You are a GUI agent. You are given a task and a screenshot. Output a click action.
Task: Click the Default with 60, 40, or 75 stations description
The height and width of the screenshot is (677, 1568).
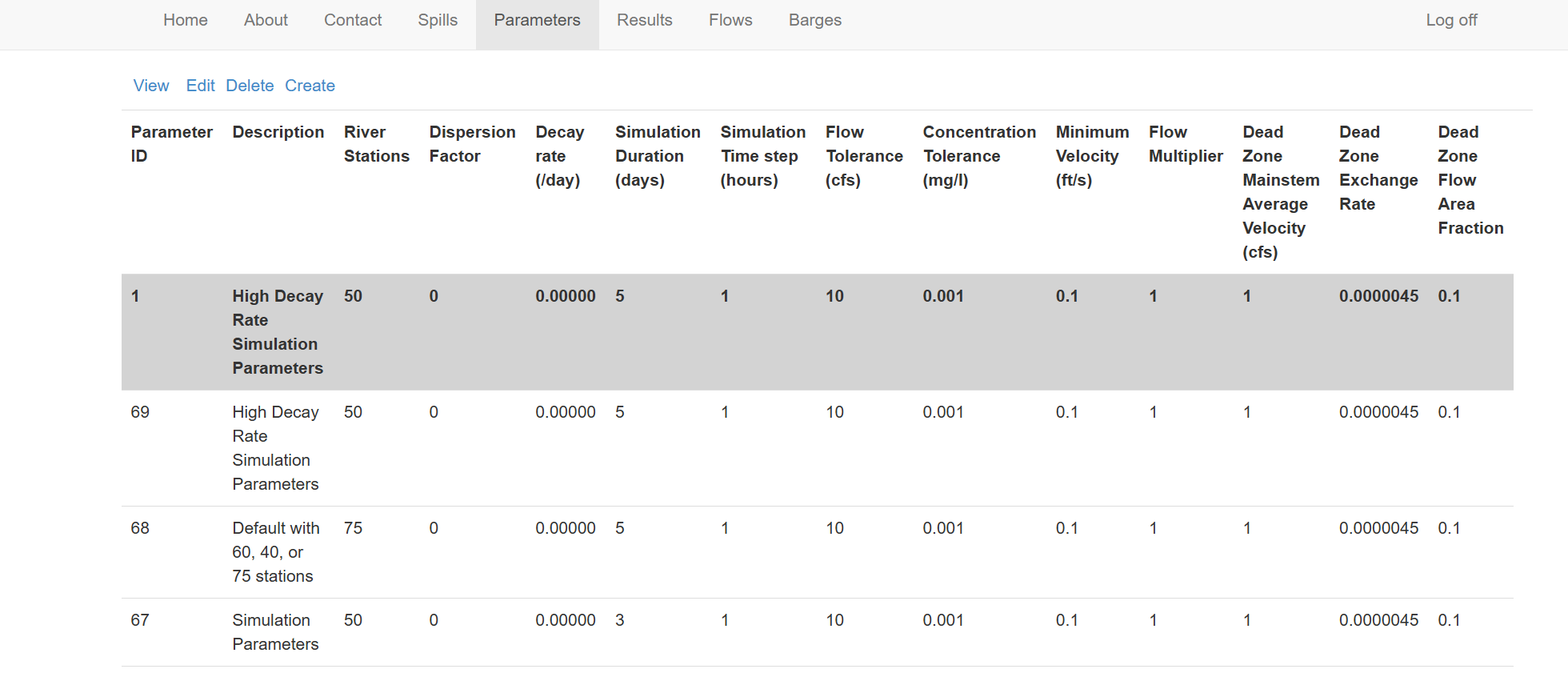(x=276, y=552)
